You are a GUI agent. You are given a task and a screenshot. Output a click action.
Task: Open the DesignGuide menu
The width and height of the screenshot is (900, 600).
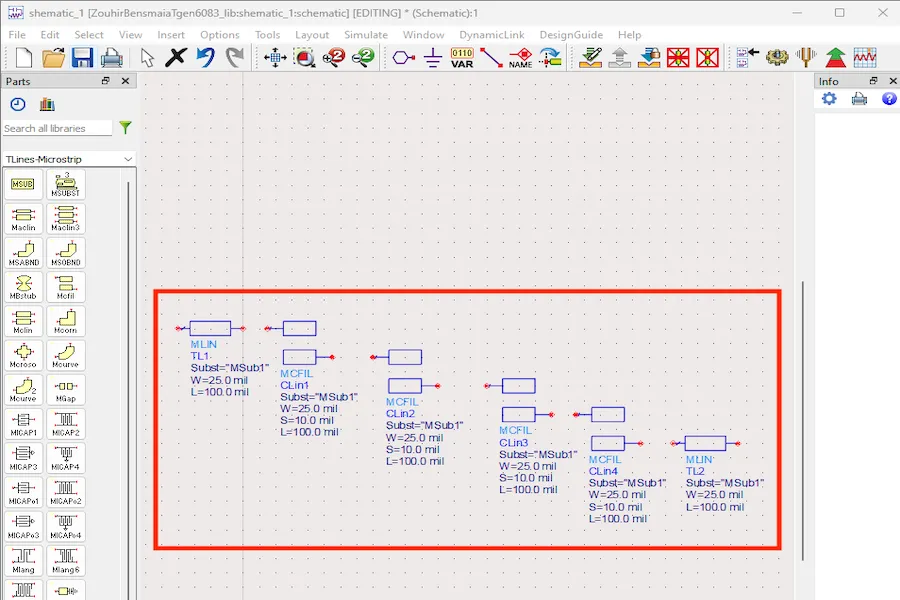(571, 35)
